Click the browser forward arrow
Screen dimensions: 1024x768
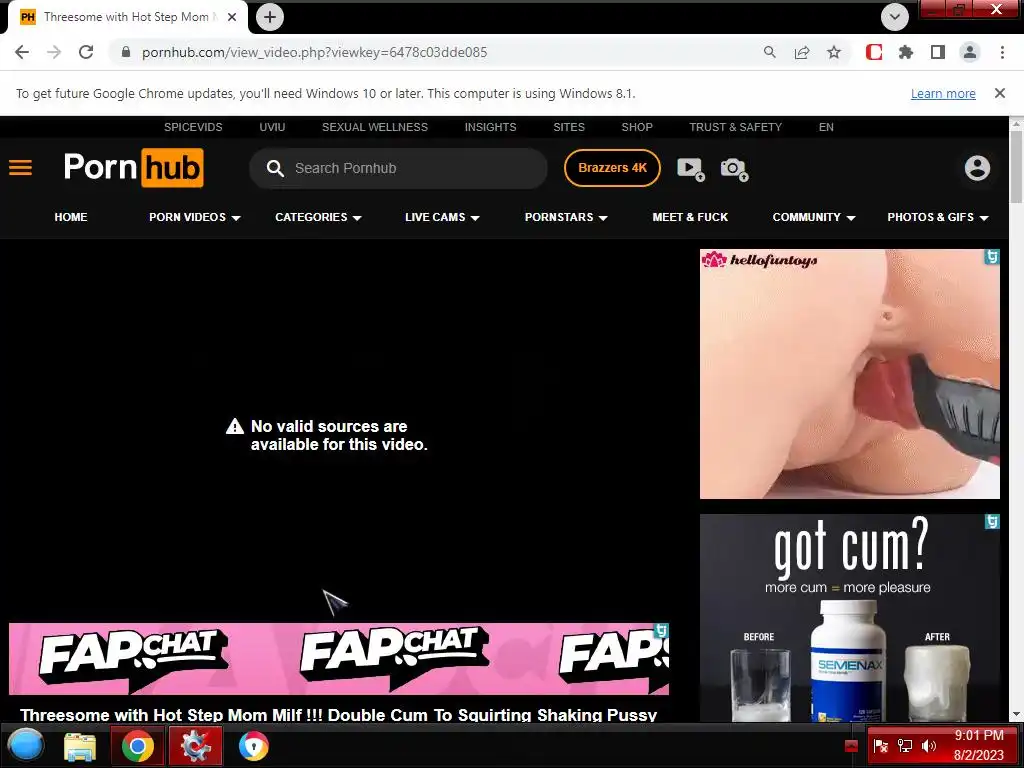[x=54, y=52]
